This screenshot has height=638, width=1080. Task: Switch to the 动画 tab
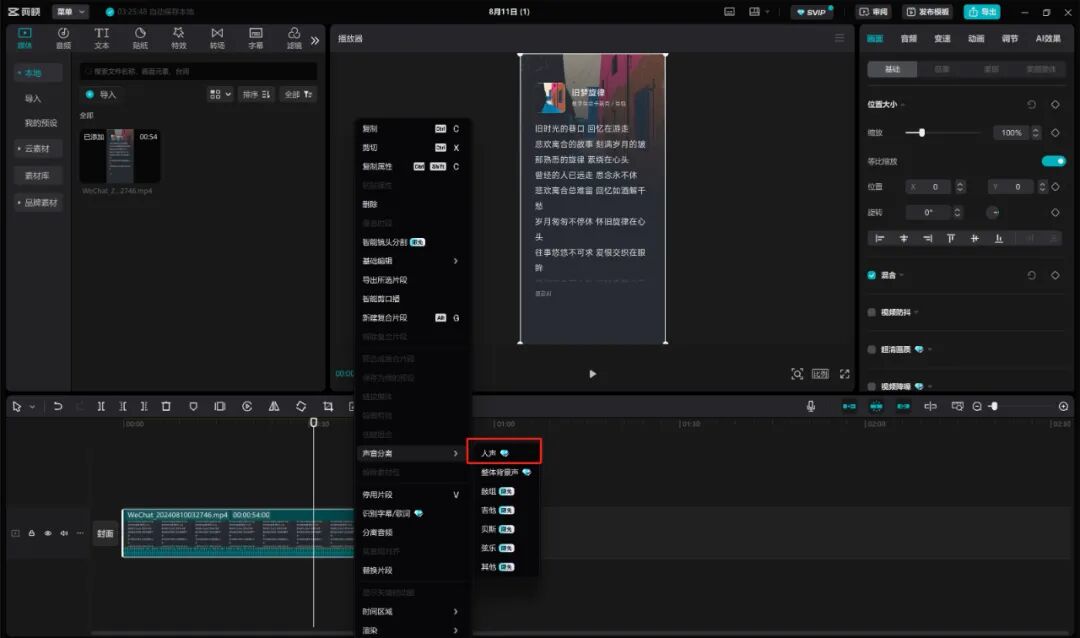point(976,39)
